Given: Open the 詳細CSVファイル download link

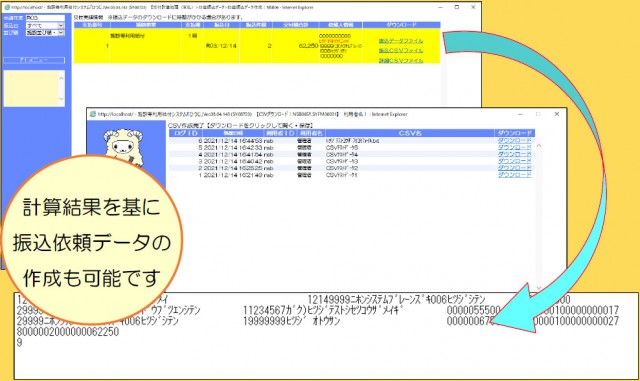Looking at the screenshot, I should [x=401, y=60].
